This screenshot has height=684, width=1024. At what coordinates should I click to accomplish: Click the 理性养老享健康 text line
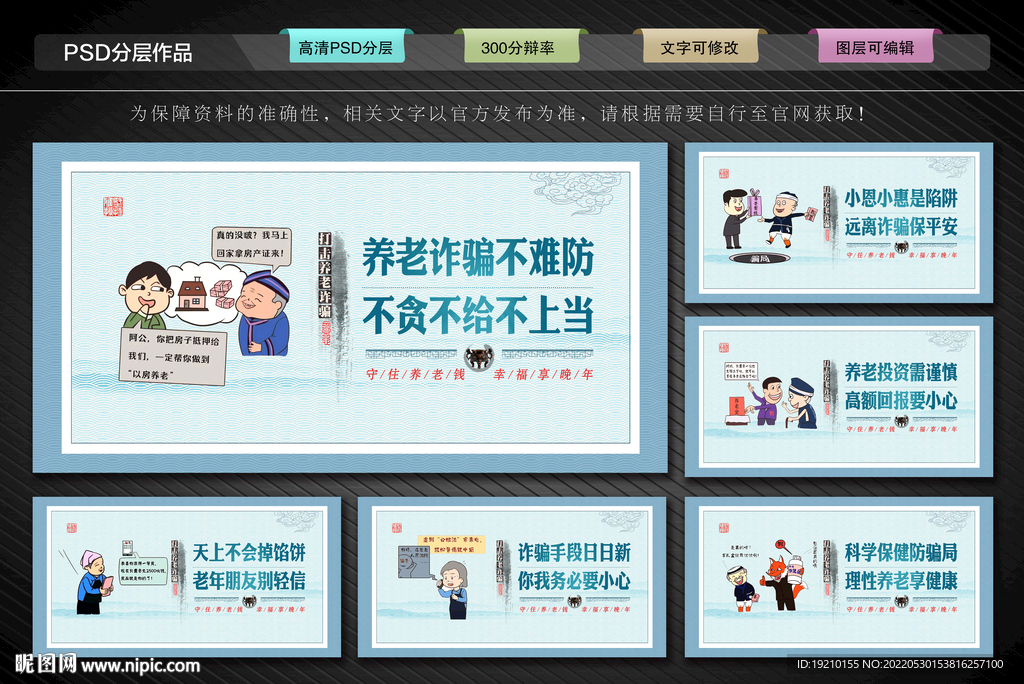[x=901, y=580]
